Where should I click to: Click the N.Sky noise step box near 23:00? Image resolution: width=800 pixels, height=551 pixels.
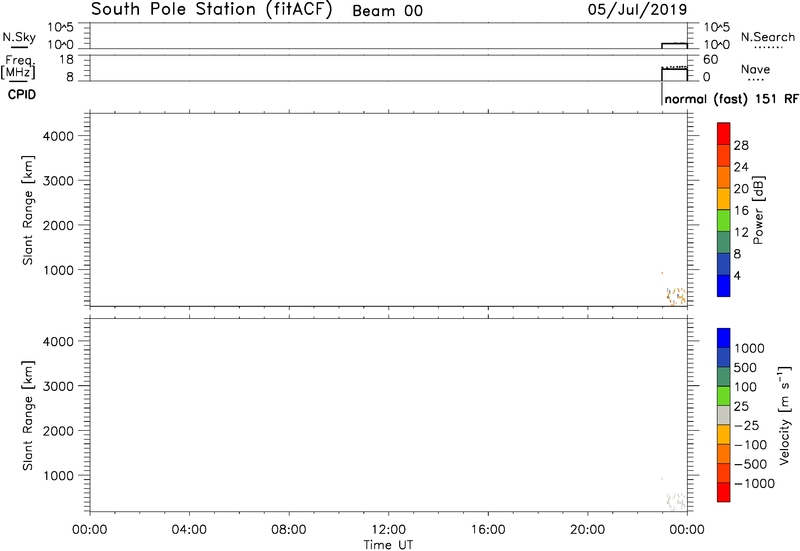point(674,46)
